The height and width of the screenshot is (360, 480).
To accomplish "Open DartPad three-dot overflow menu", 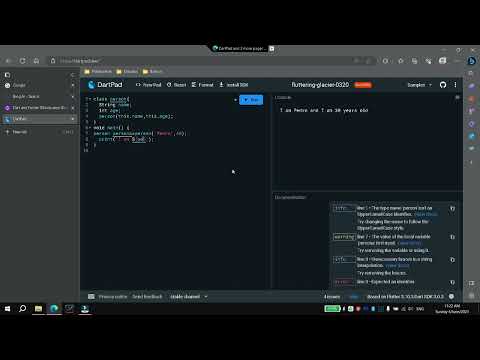I will [455, 85].
